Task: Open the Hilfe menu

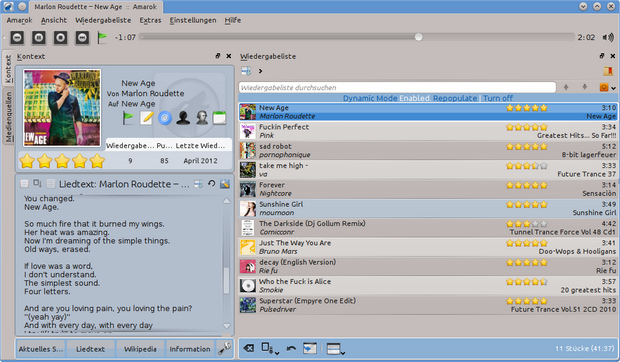Action: (233, 20)
